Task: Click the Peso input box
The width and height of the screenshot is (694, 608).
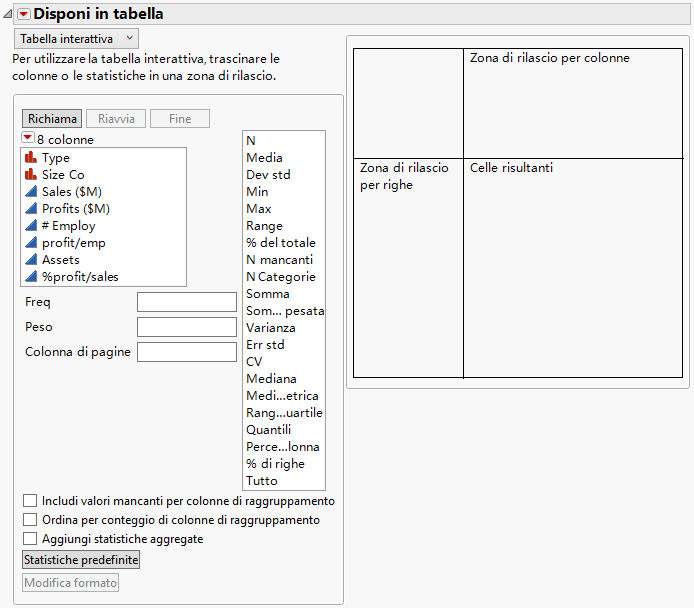Action: (187, 327)
